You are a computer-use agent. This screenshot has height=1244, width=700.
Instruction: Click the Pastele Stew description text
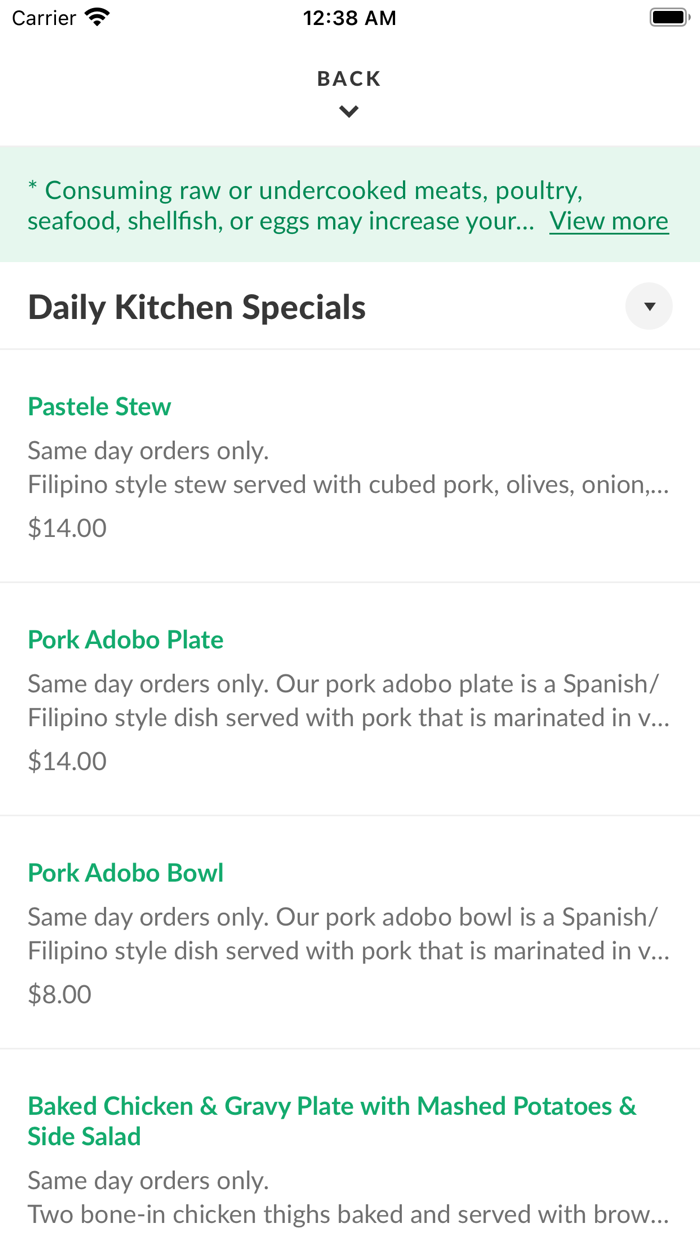point(348,468)
